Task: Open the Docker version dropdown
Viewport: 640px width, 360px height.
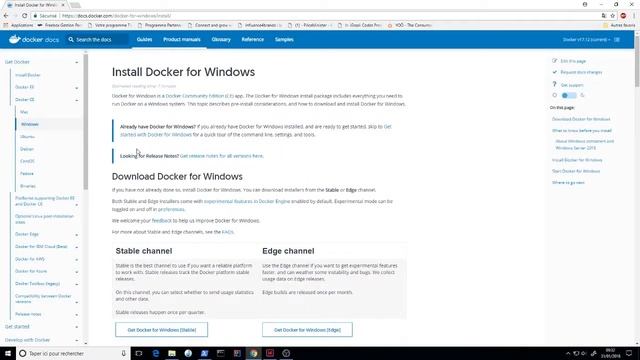Action: tap(587, 40)
